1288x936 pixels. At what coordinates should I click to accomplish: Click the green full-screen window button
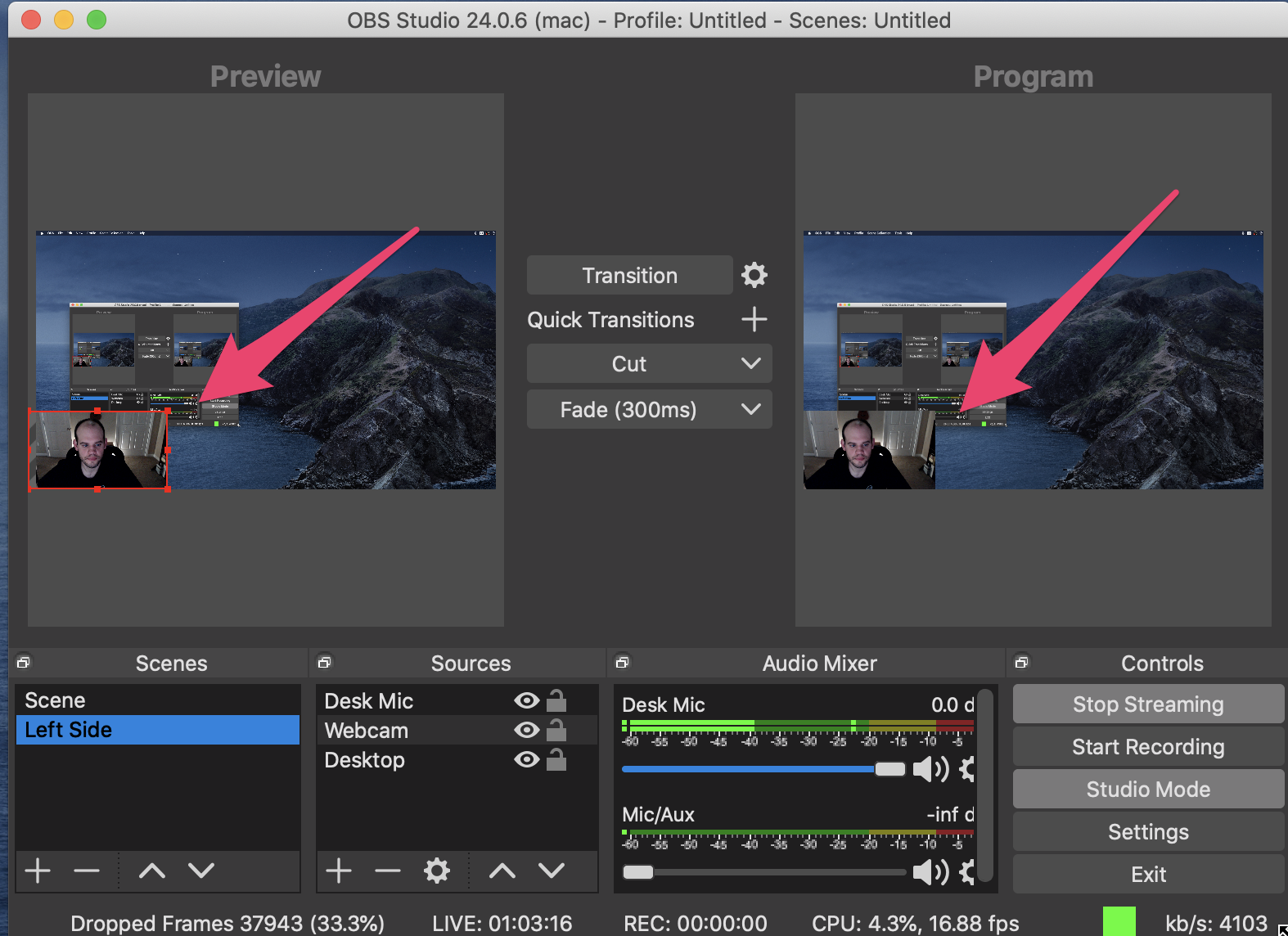click(97, 20)
